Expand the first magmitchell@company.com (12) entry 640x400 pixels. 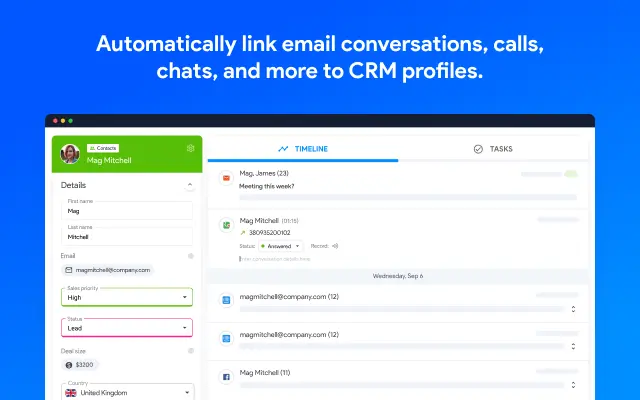(x=573, y=309)
